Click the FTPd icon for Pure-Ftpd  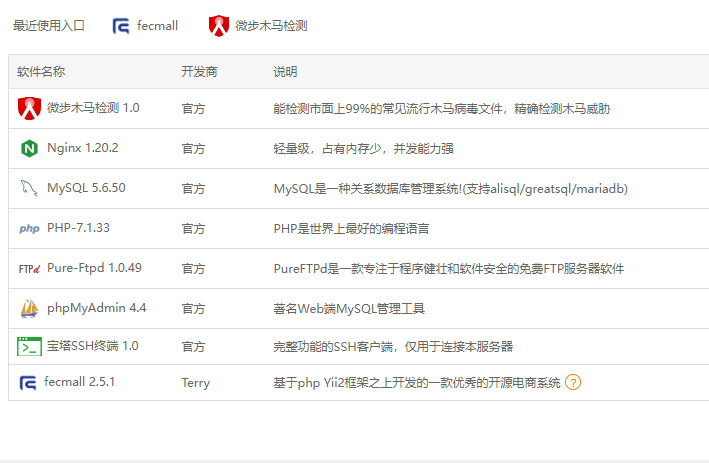pos(29,269)
